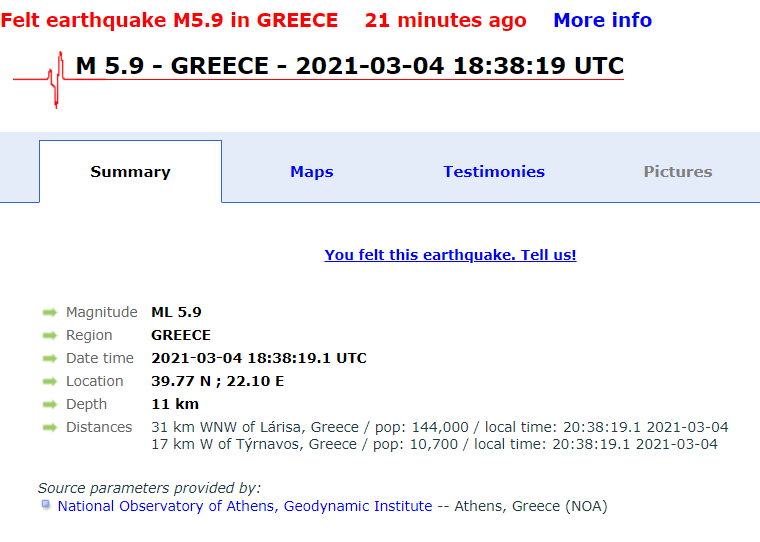Switch to the Summary tab

tap(130, 172)
